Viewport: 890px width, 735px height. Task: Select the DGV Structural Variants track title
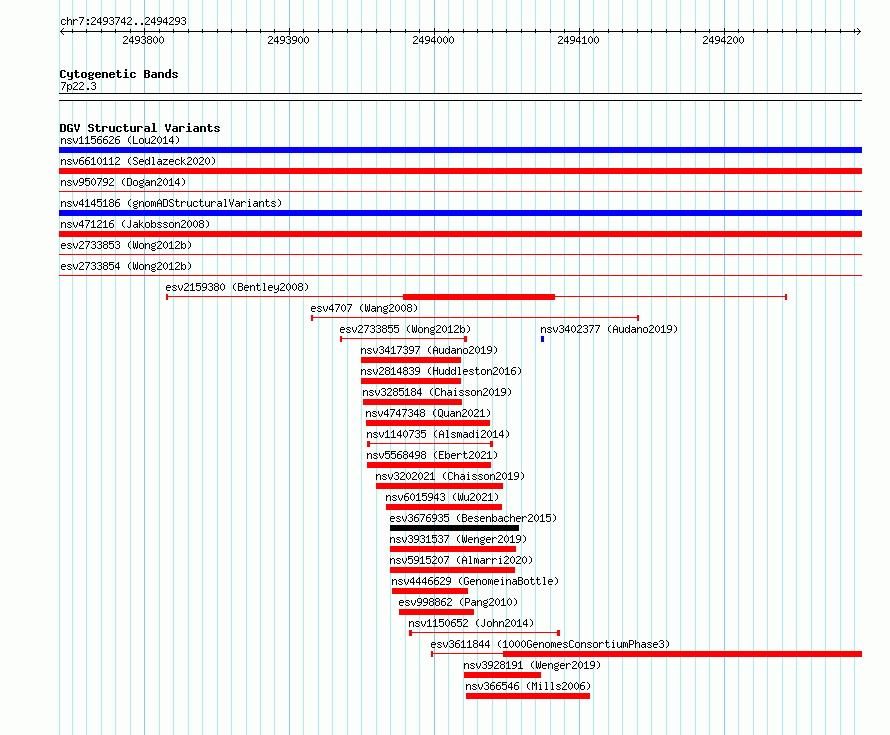140,128
